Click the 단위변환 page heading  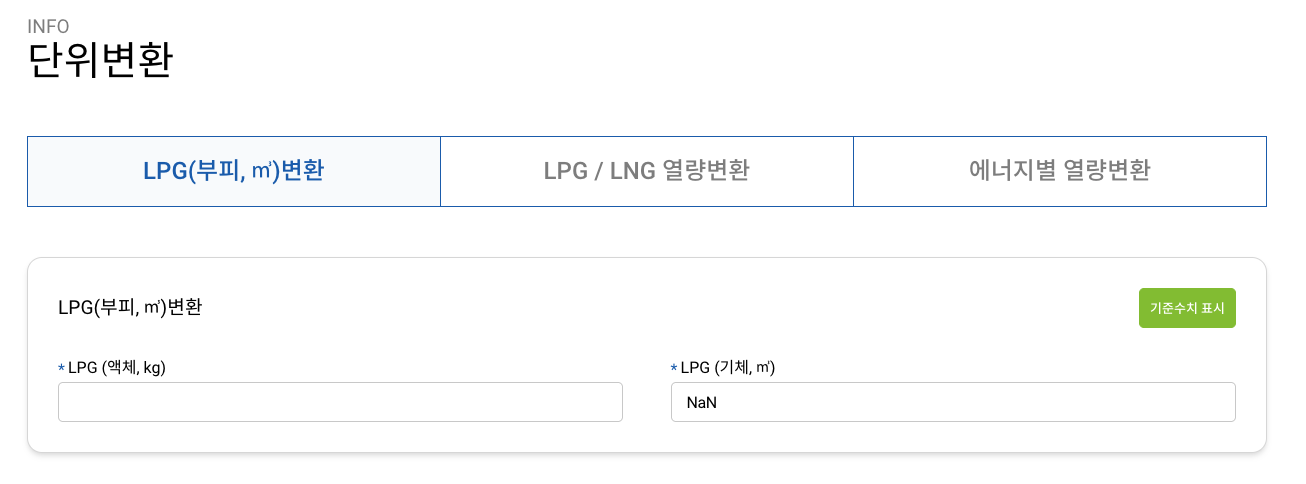coord(100,60)
